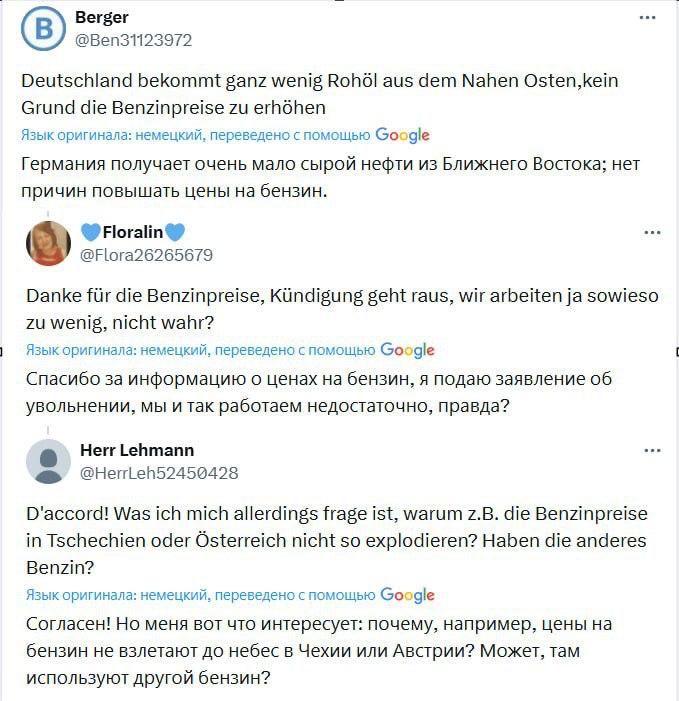679x701 pixels.
Task: Click the Google logo under Floralin's tweet
Action: [407, 350]
